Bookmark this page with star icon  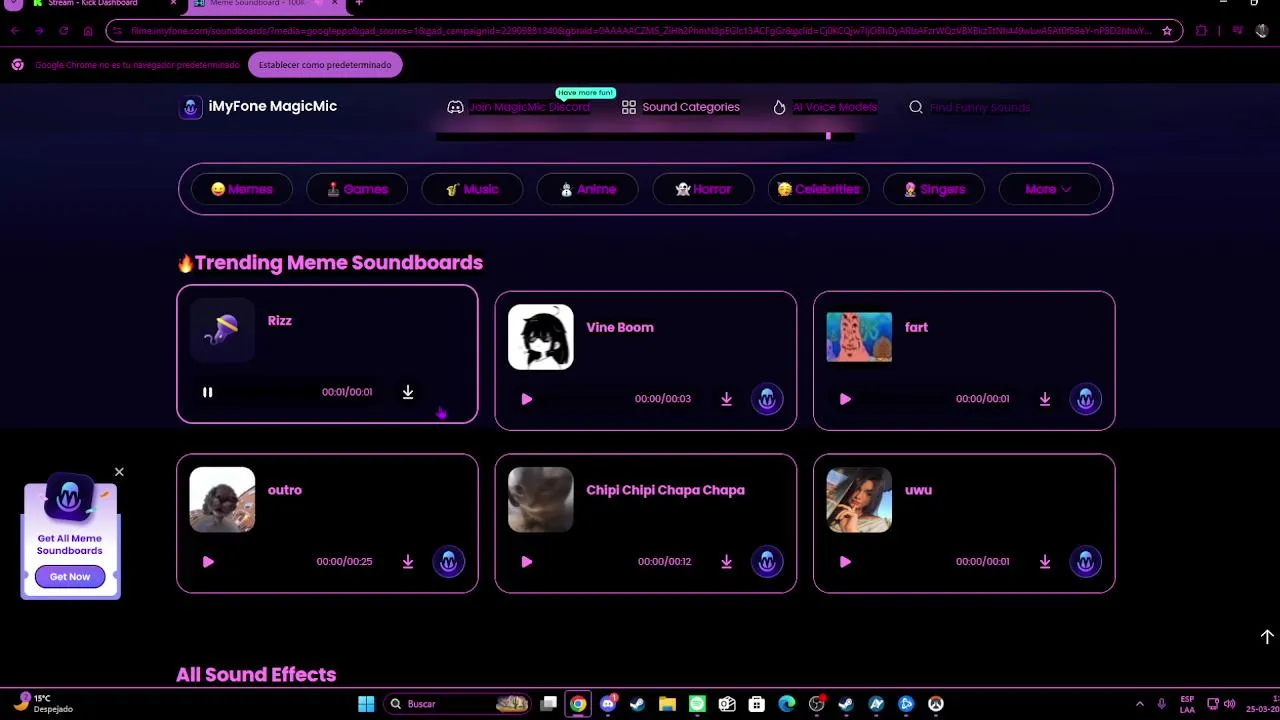[x=1167, y=31]
